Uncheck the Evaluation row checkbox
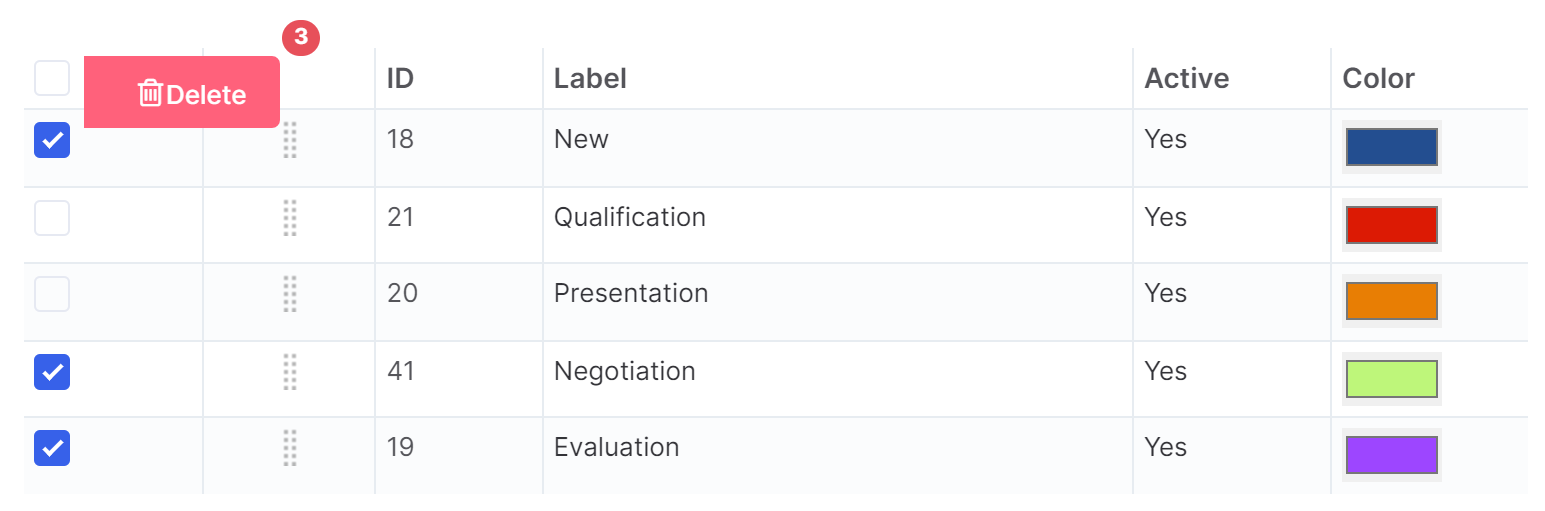 click(52, 448)
